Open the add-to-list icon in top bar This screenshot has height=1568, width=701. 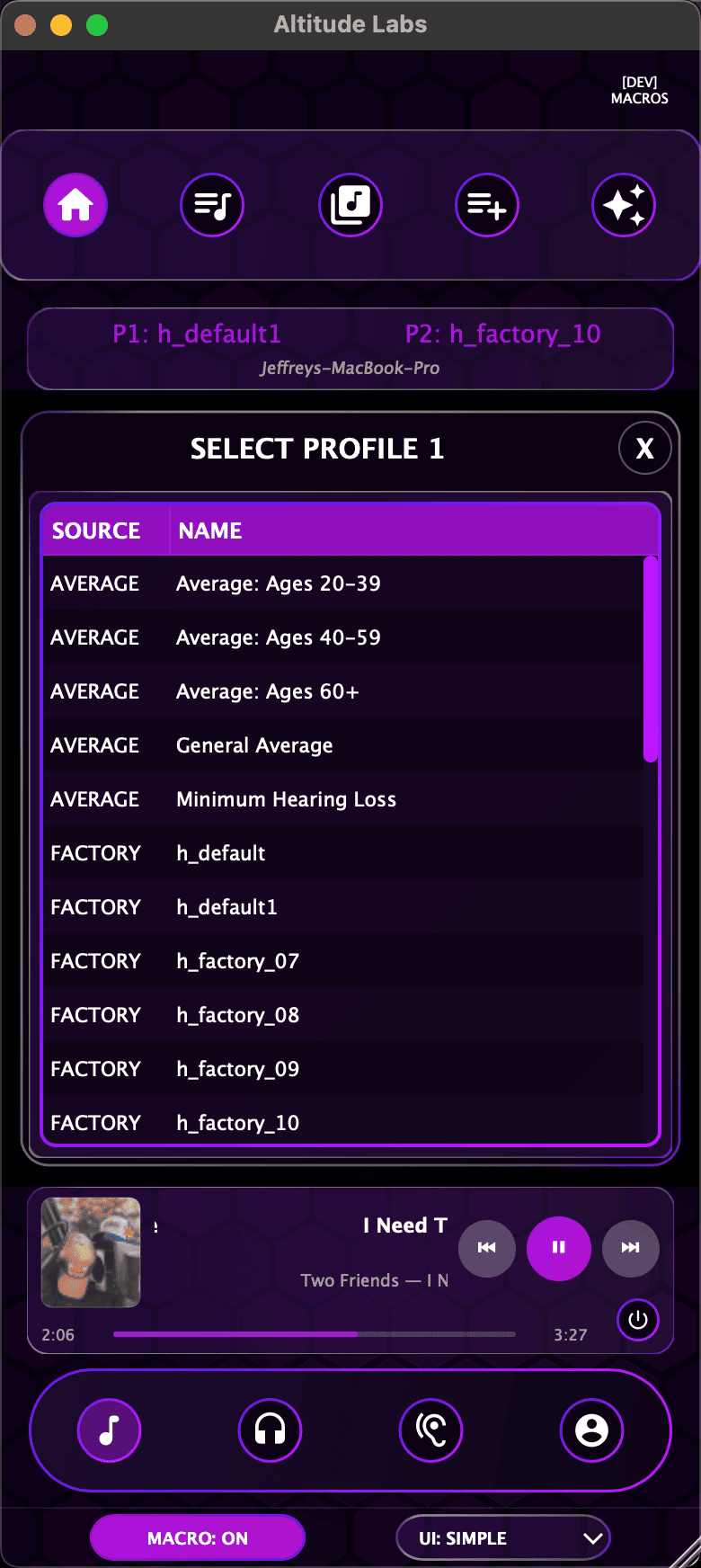(x=487, y=205)
